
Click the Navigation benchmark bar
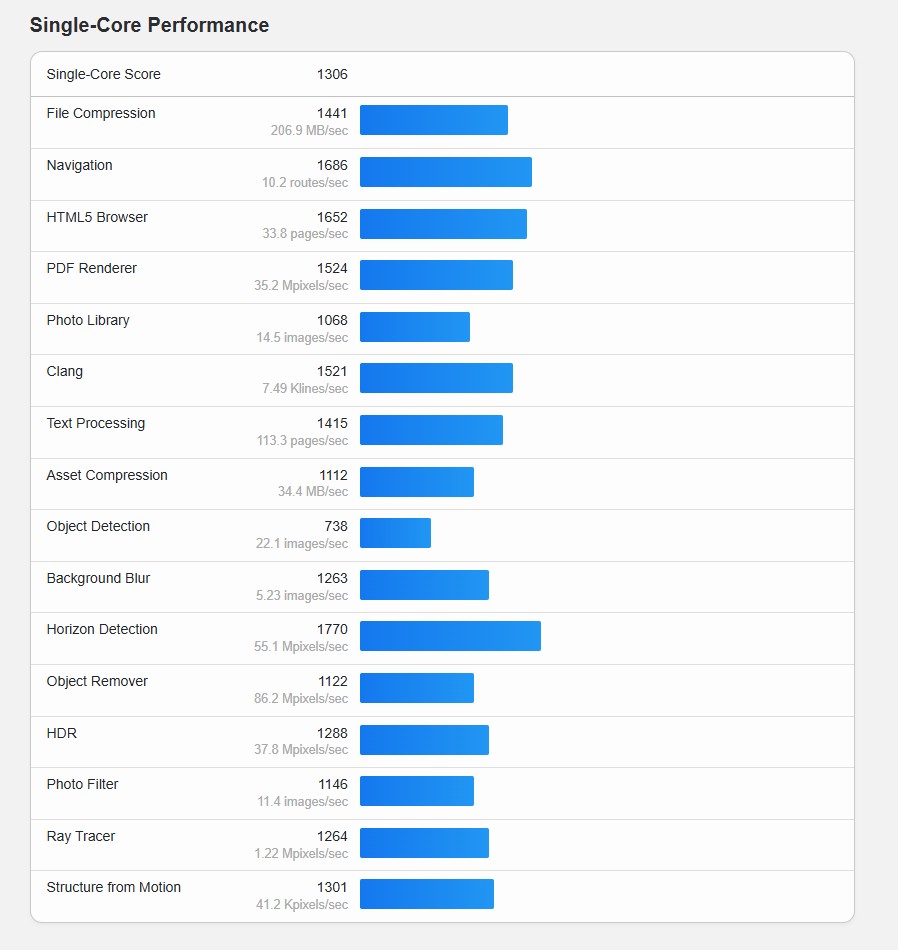(446, 172)
